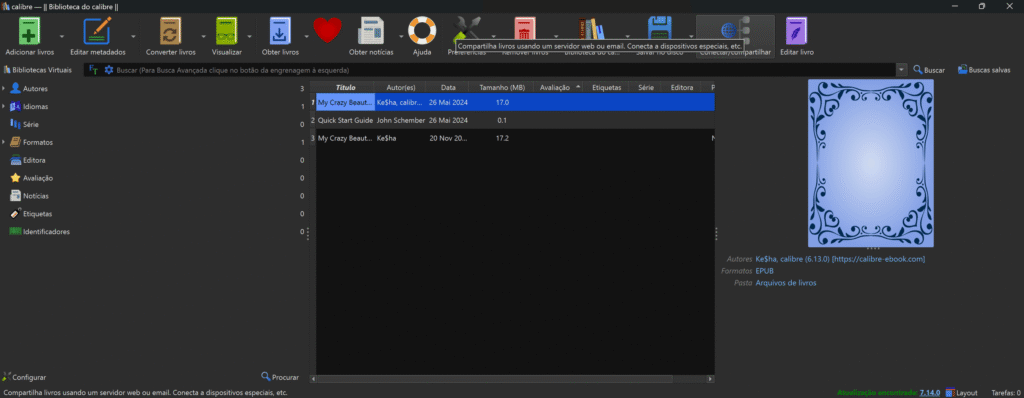Open search history dropdown arrow

(902, 70)
